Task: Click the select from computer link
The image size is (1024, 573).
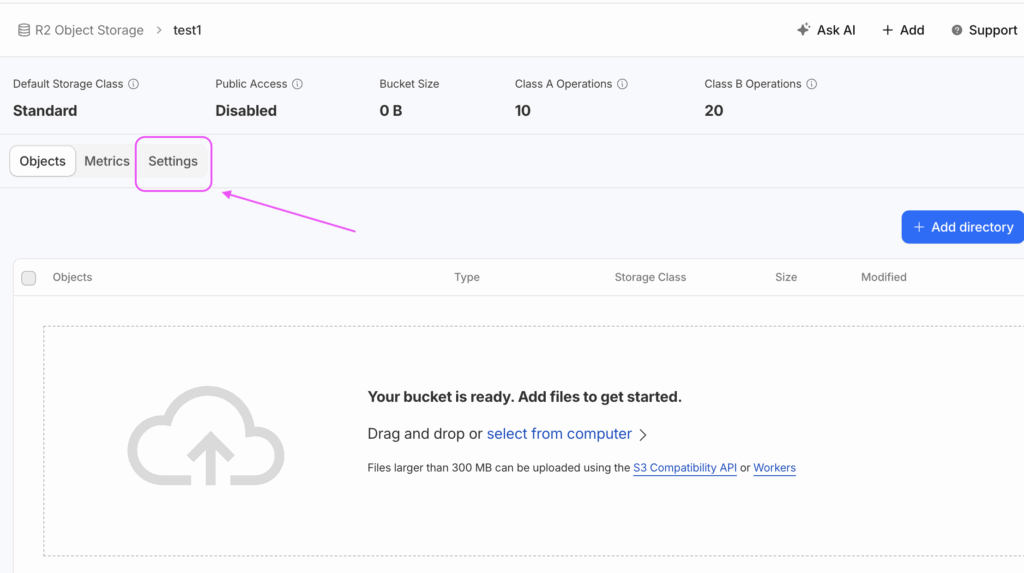Action: pos(559,434)
